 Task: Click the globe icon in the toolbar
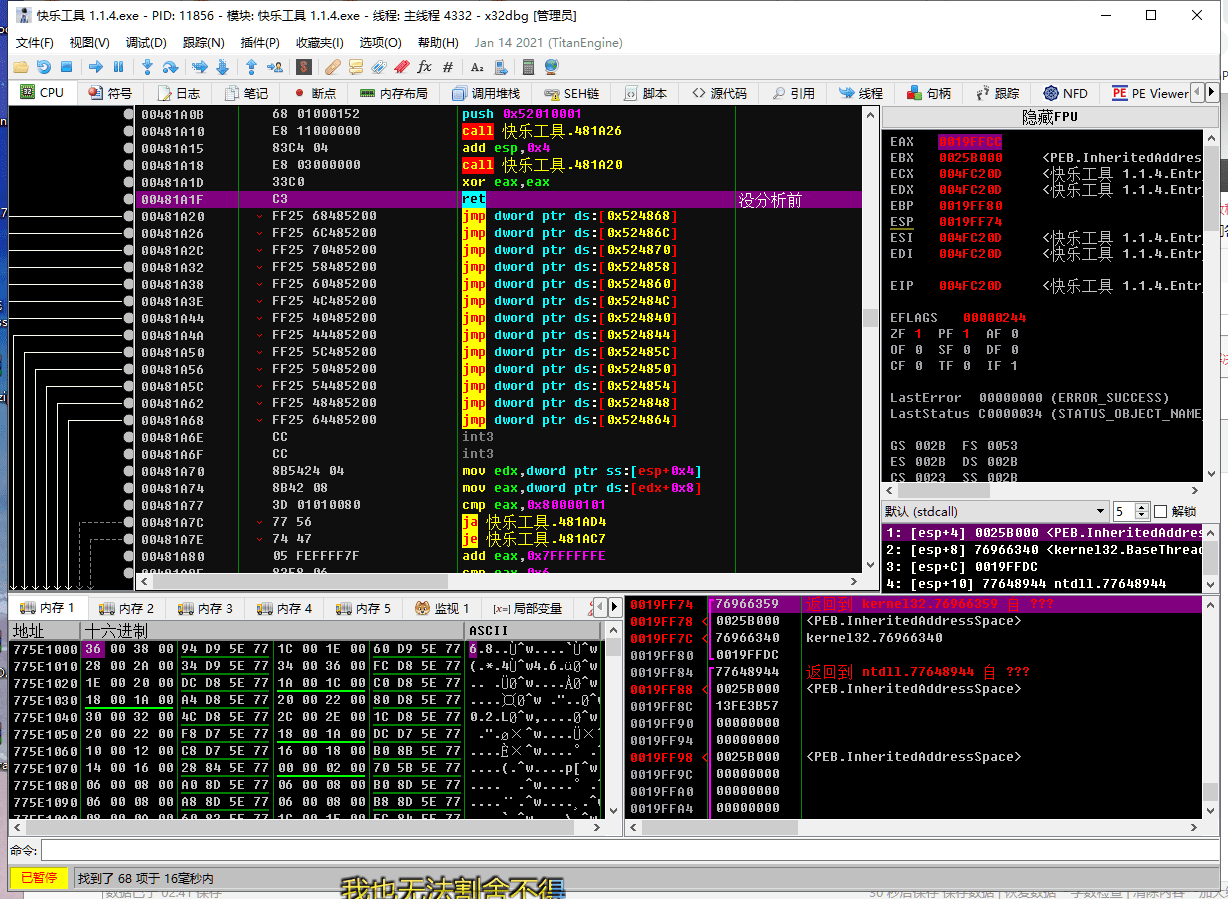point(552,67)
